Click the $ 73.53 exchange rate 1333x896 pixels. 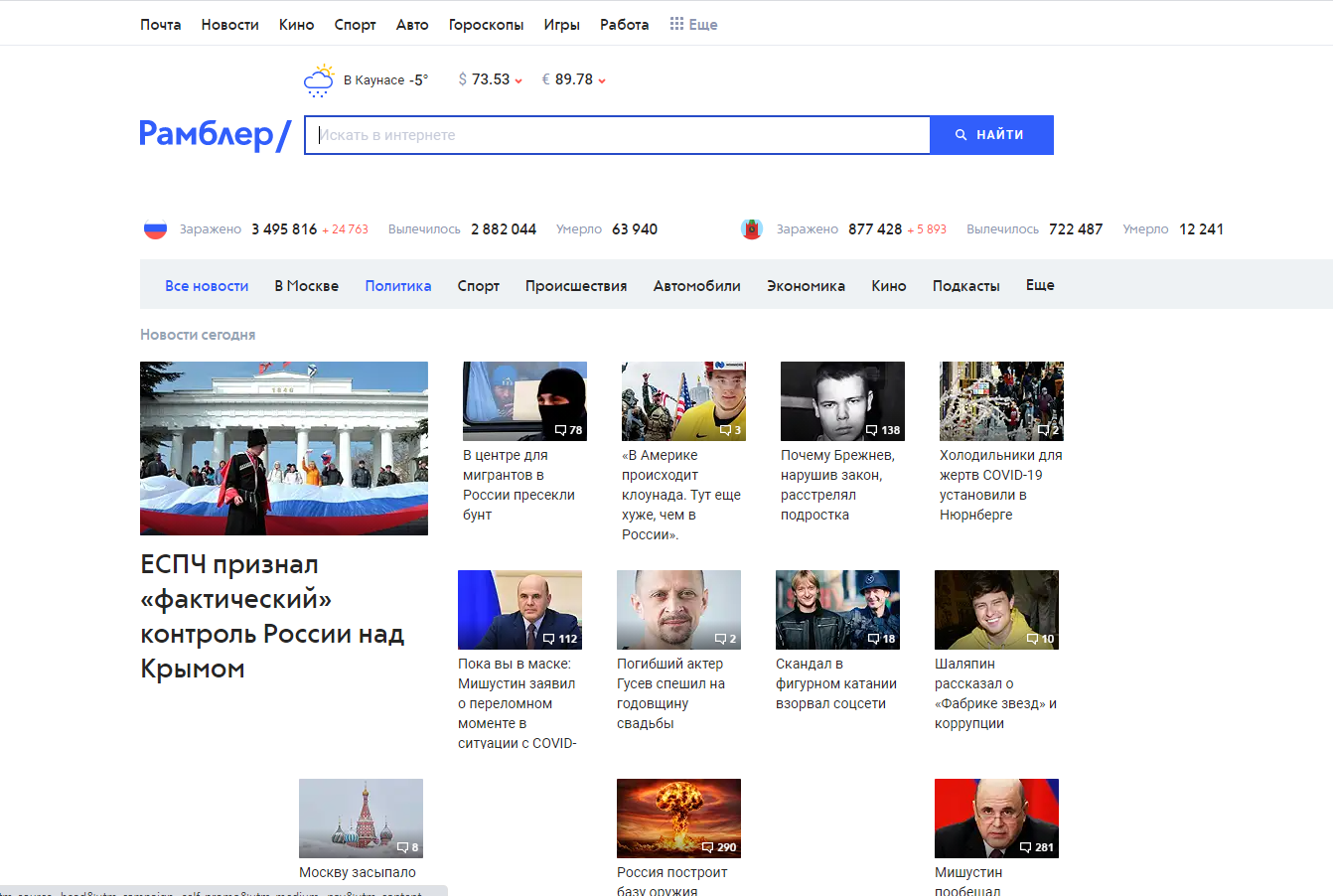point(484,79)
